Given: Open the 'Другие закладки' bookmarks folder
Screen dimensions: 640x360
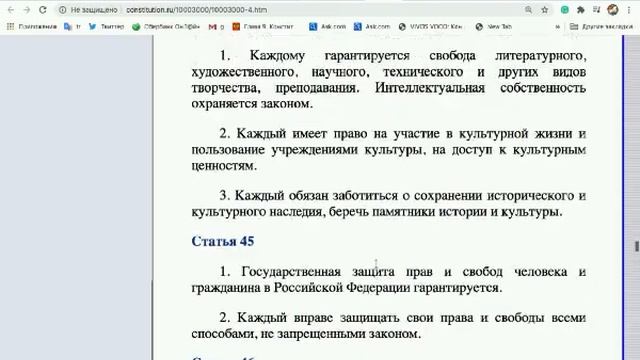Looking at the screenshot, I should point(601,27).
